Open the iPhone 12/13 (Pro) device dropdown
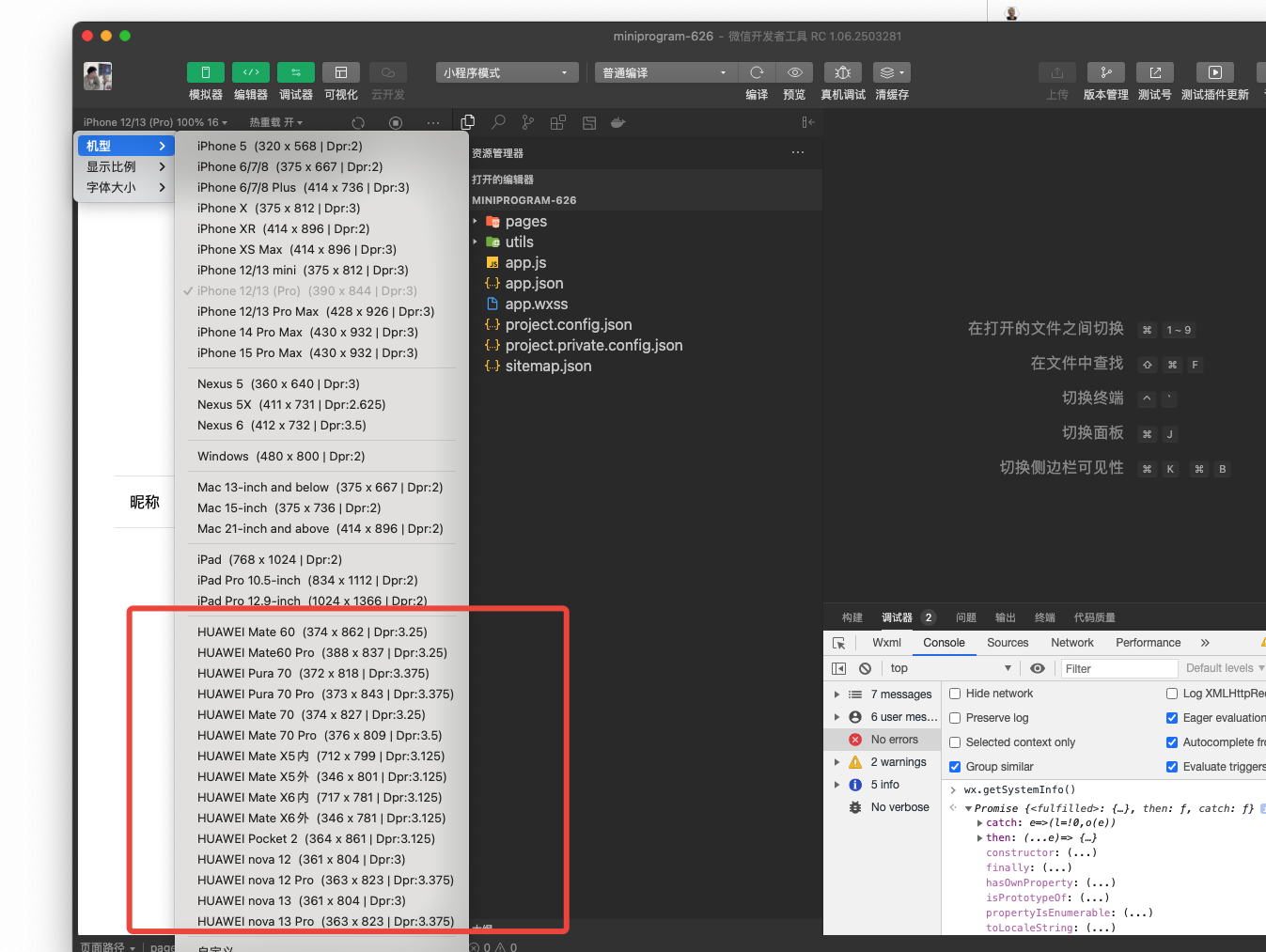 click(155, 122)
